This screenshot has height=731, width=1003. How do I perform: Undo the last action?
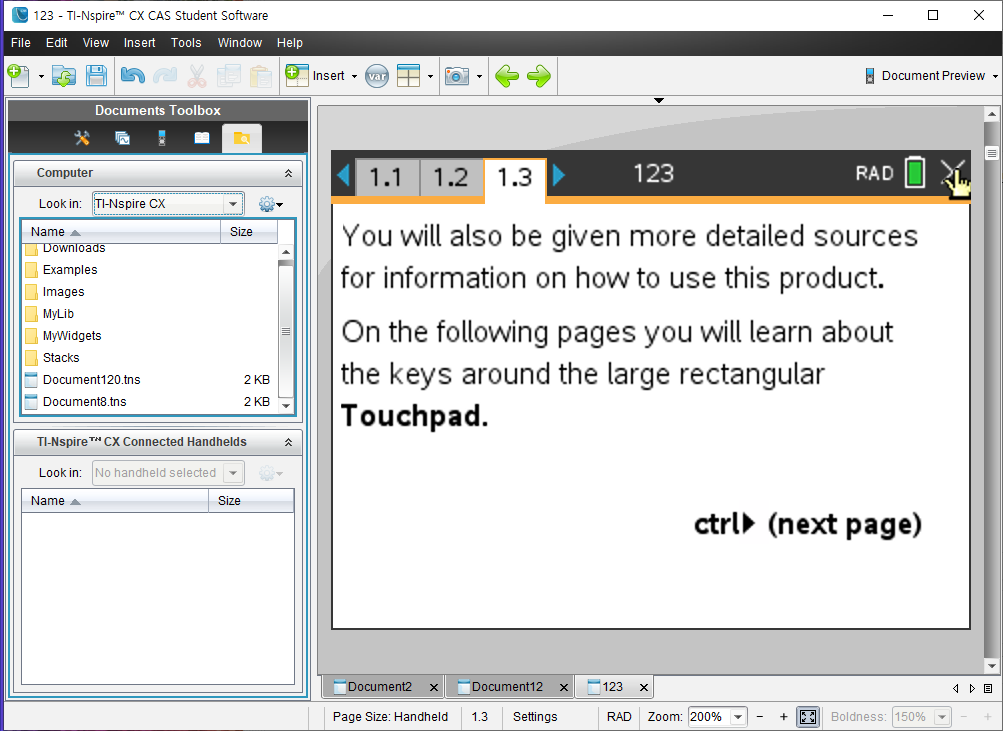point(133,76)
